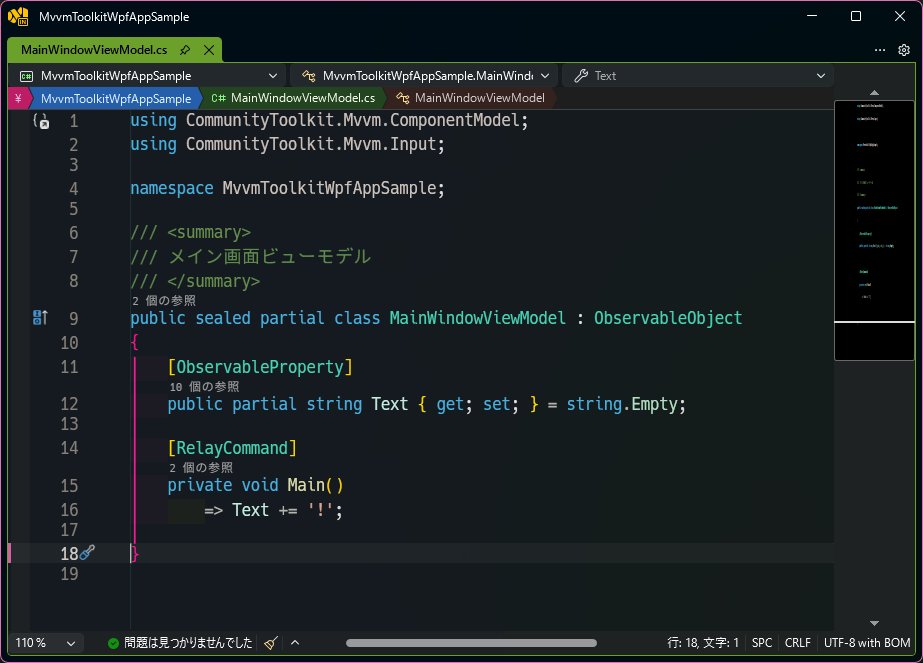Screen dimensions: 923x663
Task: Click the green no-issues checkmark icon
Action: pos(114,643)
